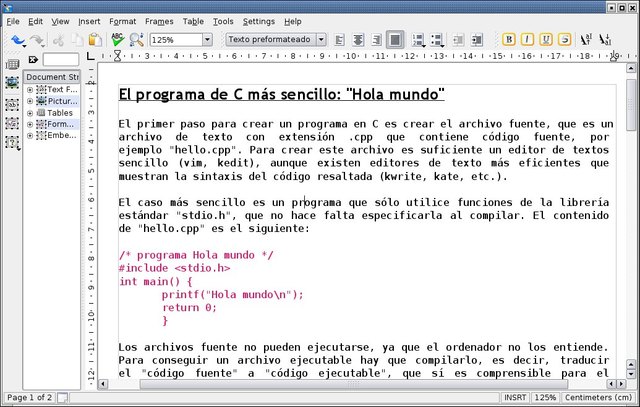This screenshot has width=640, height=407.
Task: Center align the paragraph
Action: (358, 40)
